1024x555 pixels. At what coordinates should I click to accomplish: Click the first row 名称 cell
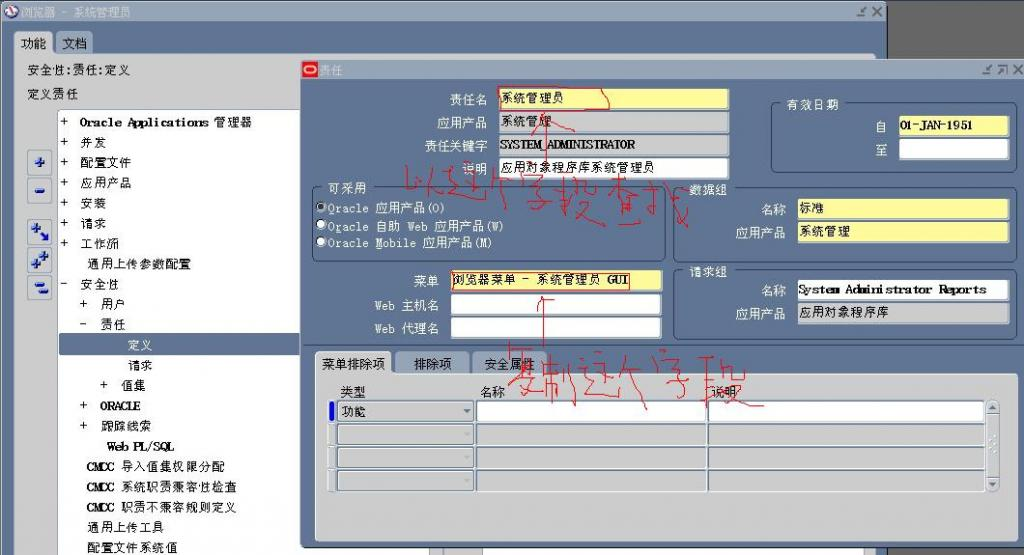[591, 411]
